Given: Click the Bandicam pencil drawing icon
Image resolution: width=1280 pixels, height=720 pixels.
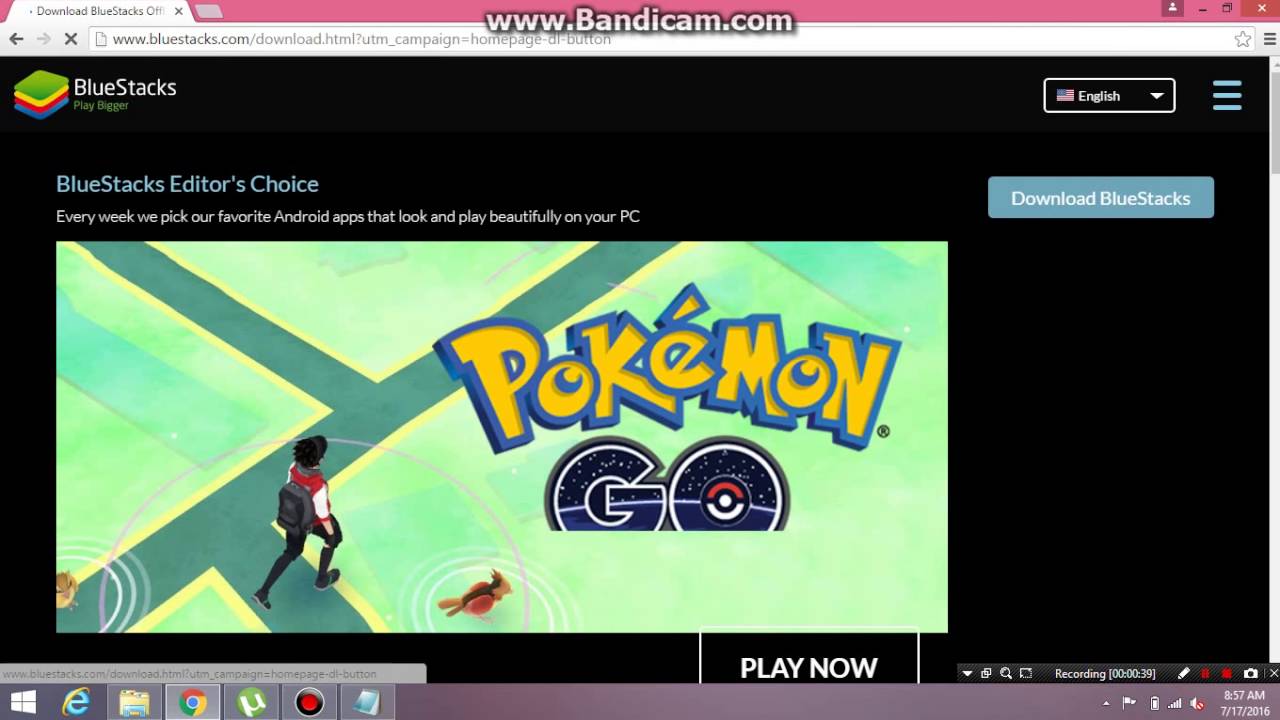Looking at the screenshot, I should pyautogui.click(x=1184, y=674).
